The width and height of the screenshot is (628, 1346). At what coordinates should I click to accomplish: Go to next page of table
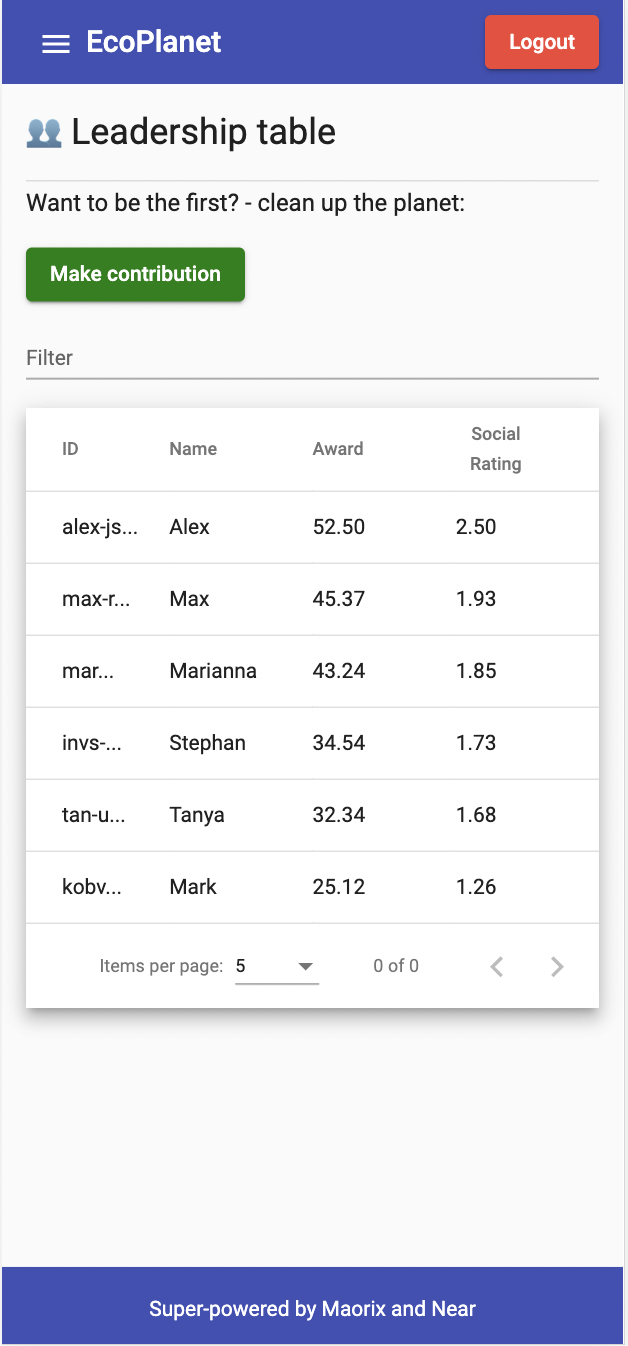click(557, 966)
